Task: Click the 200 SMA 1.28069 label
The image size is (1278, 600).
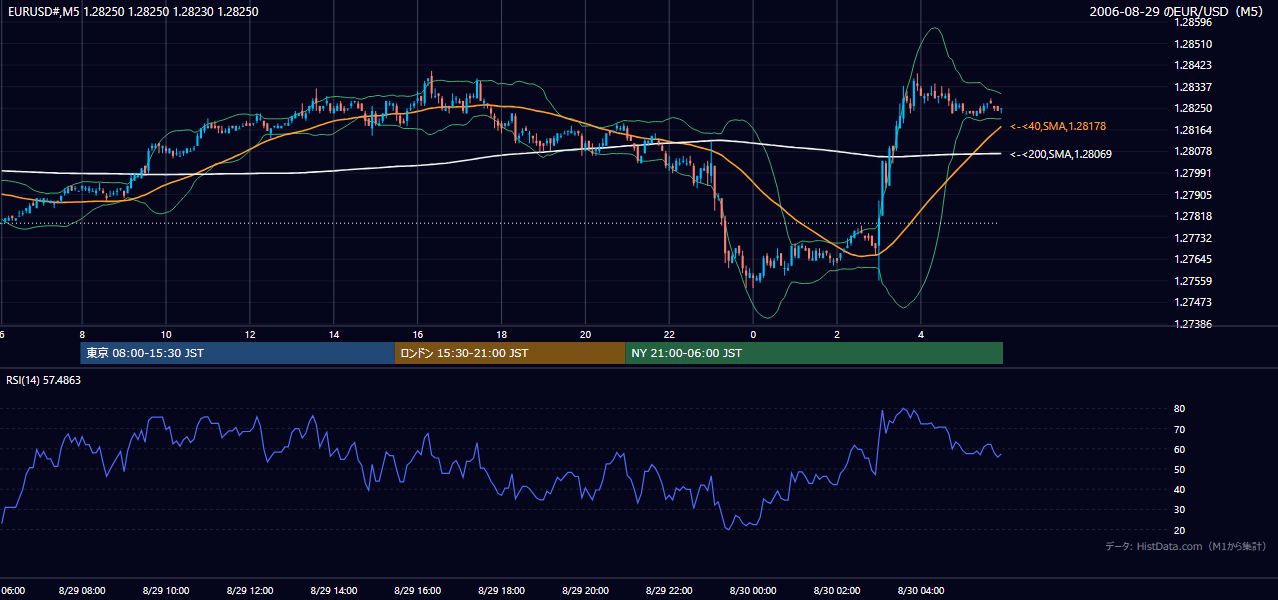Action: coord(1061,154)
